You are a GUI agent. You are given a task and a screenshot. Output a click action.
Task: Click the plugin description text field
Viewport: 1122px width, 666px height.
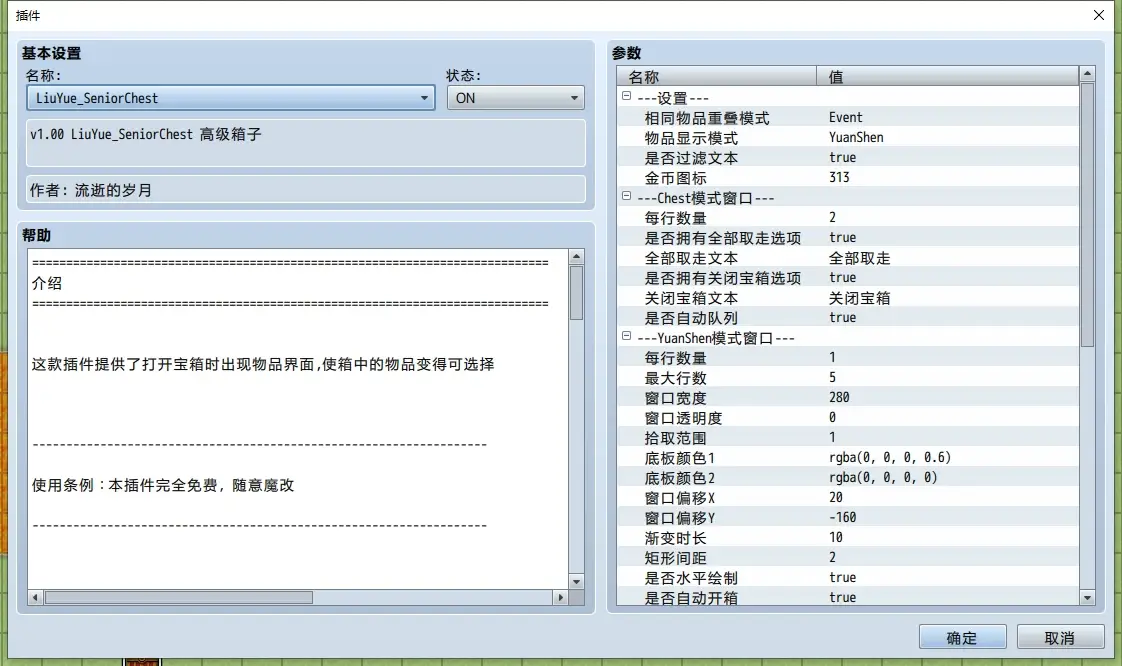coord(306,142)
